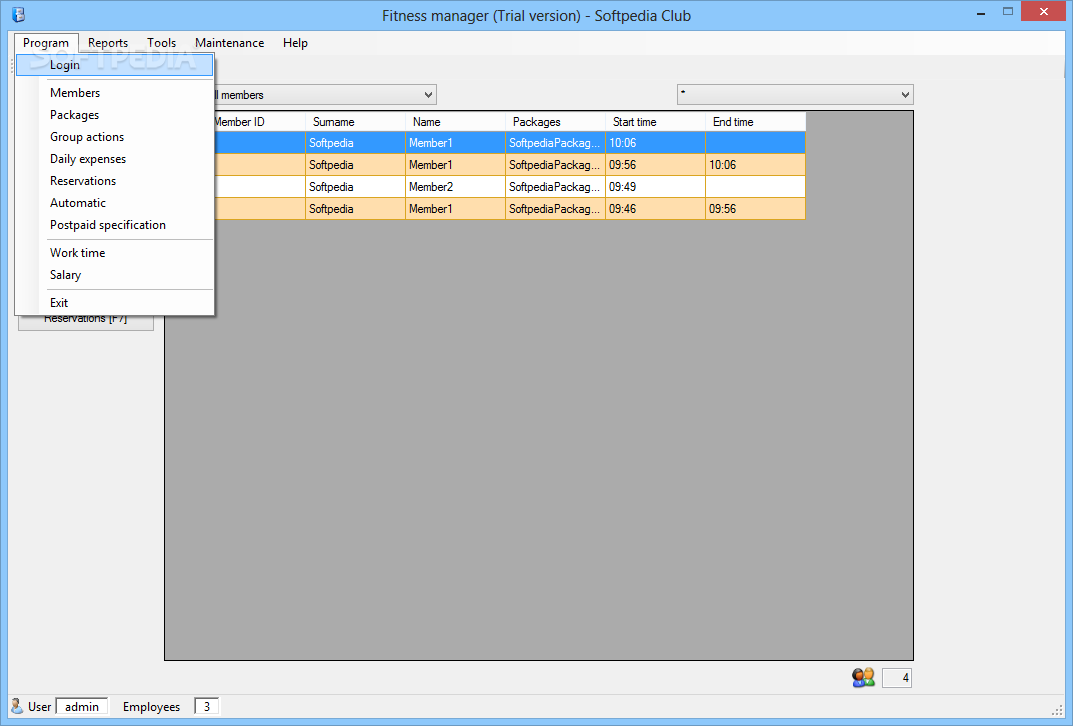Select Work time from the menu

[114, 252]
